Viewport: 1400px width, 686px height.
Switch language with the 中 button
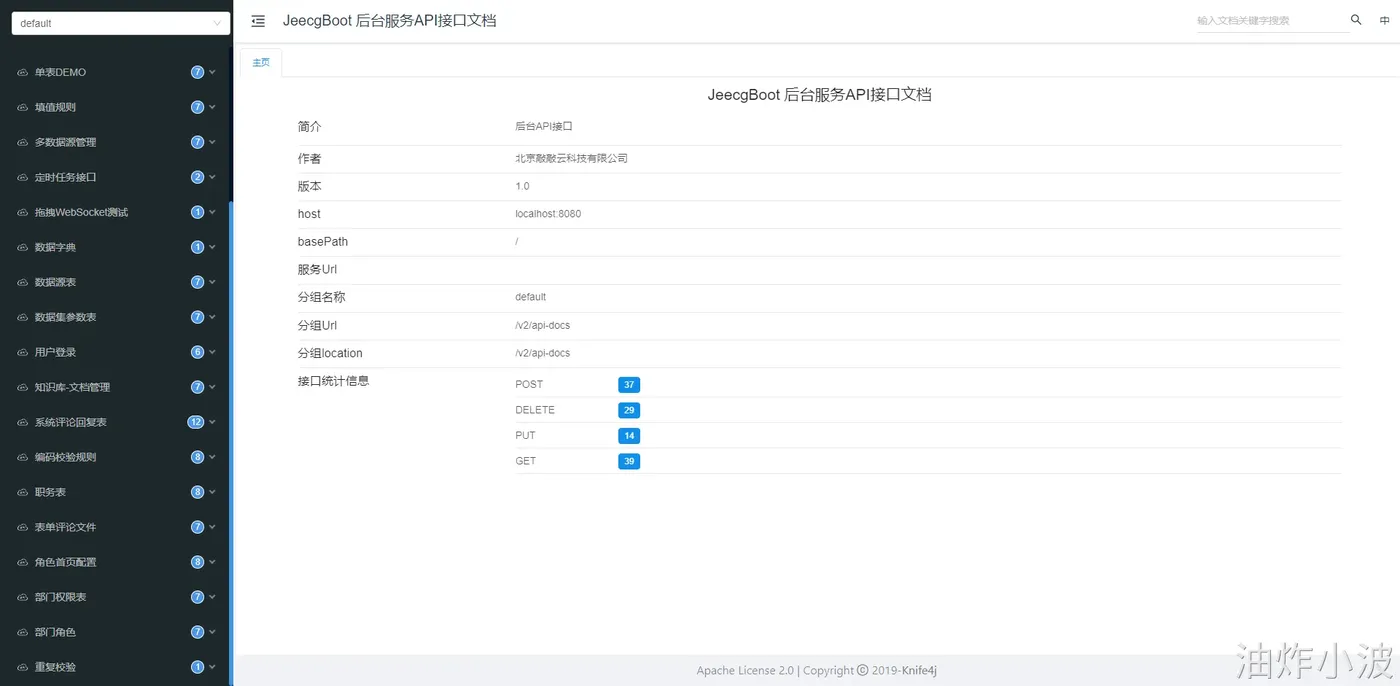1384,20
